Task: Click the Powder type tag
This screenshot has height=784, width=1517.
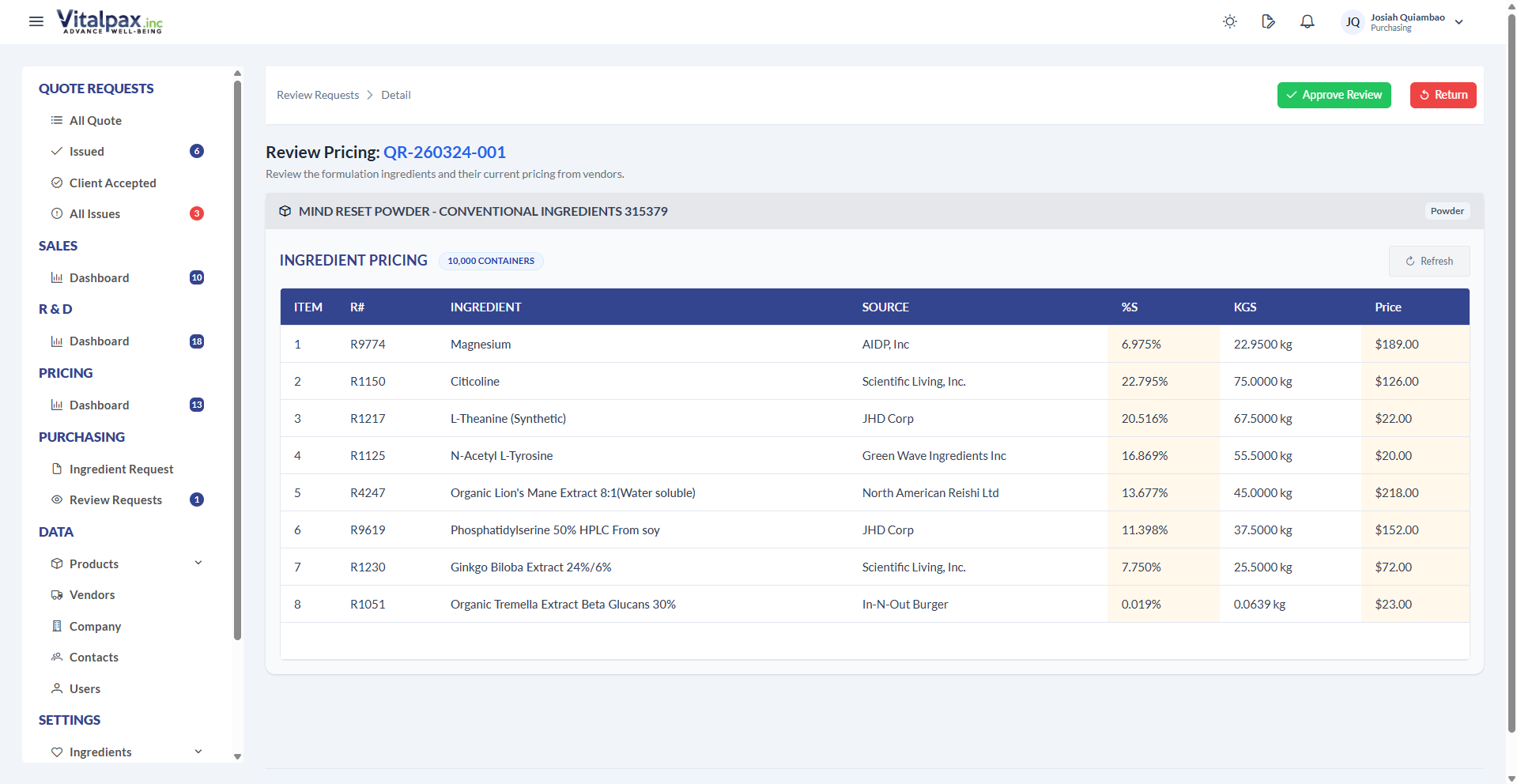Action: 1447,211
